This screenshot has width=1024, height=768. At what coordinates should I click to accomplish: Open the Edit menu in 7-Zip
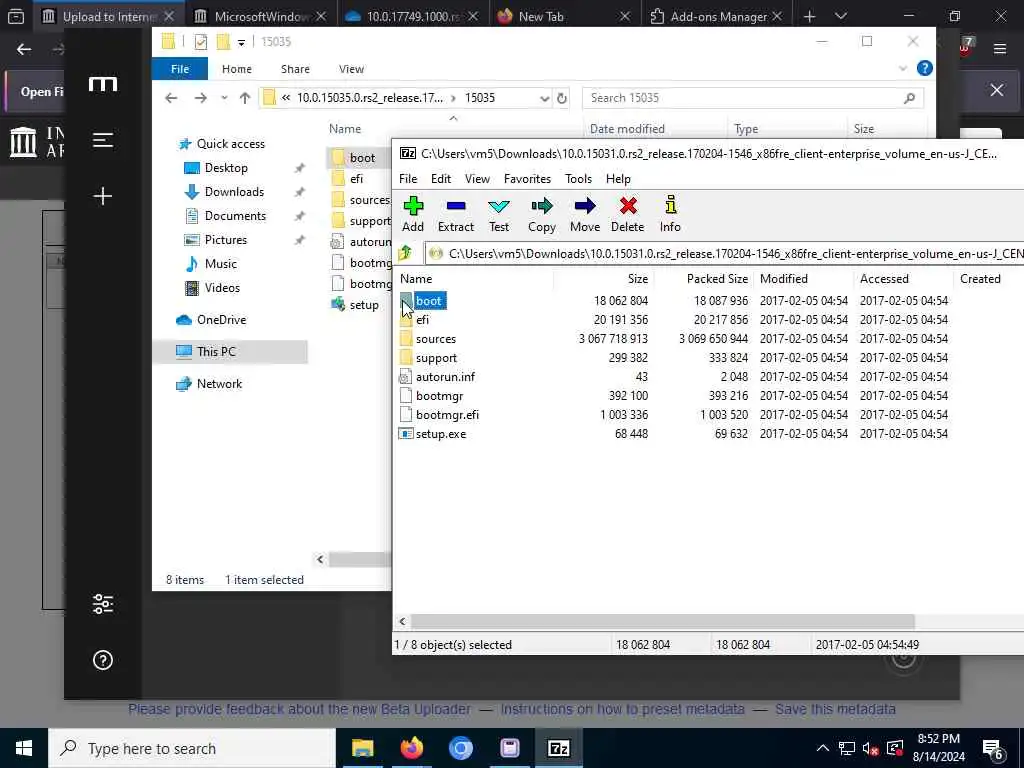point(441,179)
